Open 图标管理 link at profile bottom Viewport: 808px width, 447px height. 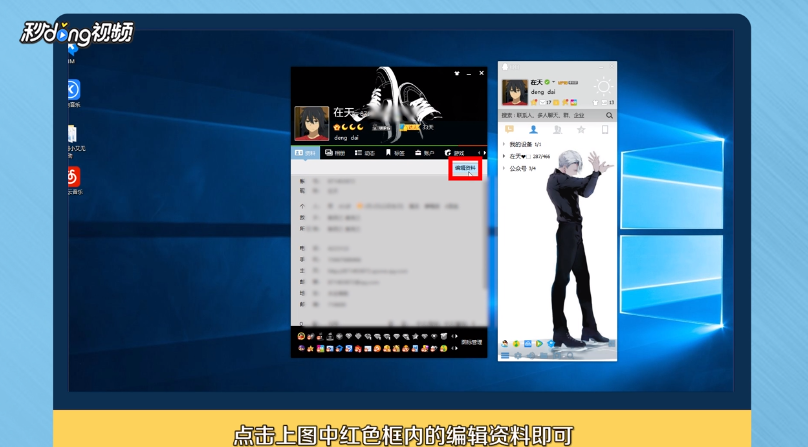[471, 342]
